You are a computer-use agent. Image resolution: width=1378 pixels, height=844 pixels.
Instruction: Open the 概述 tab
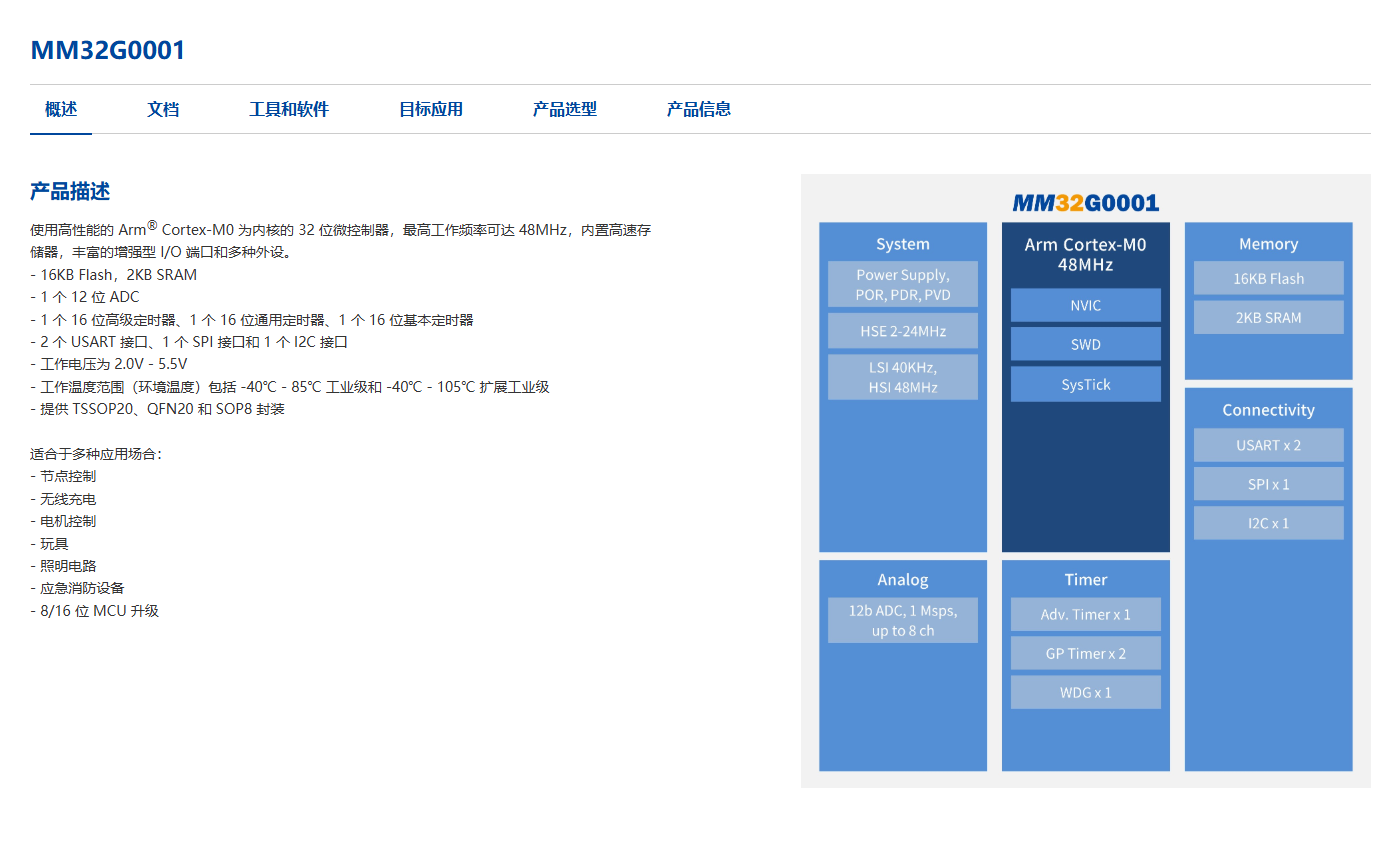(61, 109)
